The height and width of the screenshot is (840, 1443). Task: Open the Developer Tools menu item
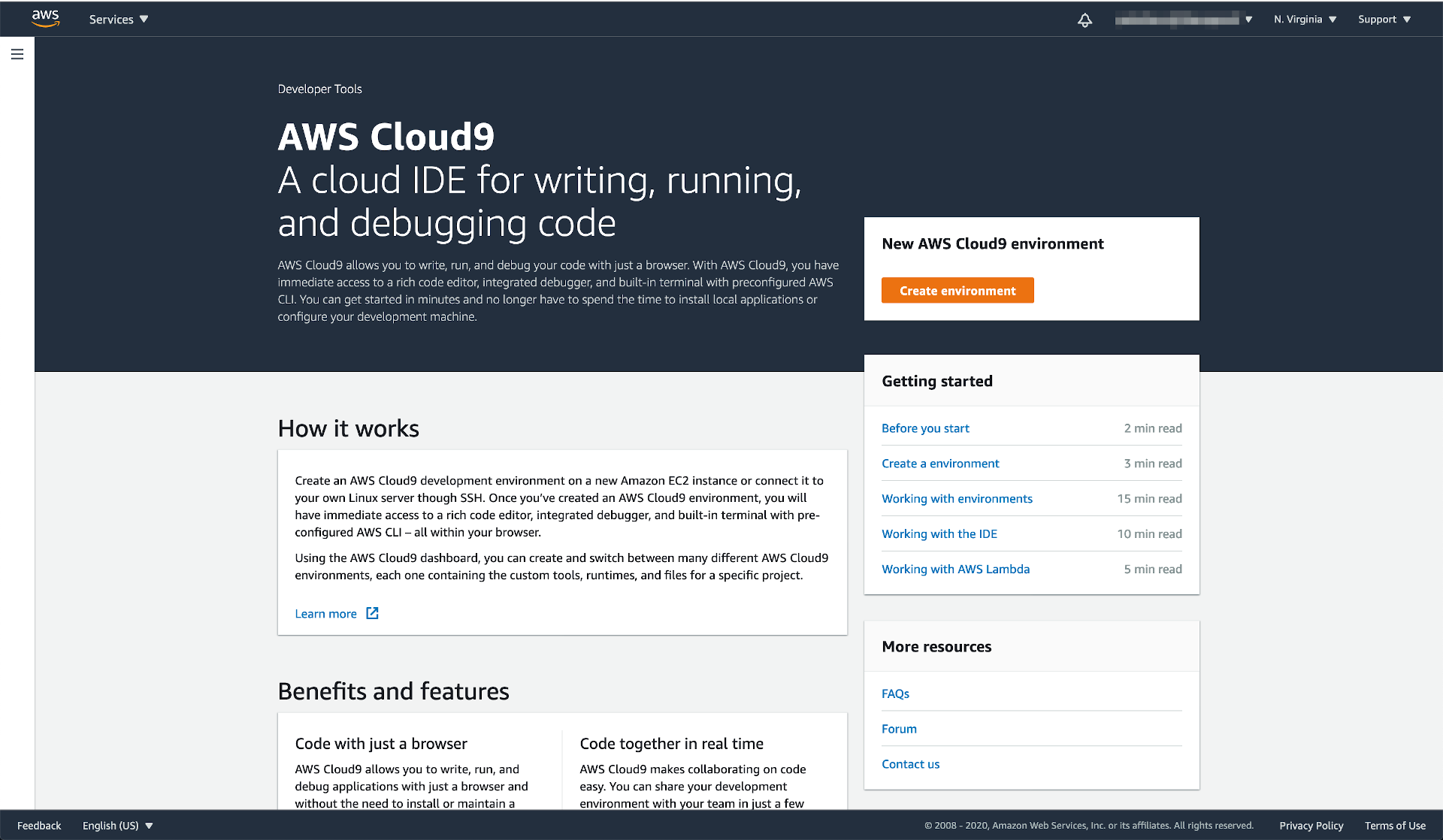click(320, 88)
